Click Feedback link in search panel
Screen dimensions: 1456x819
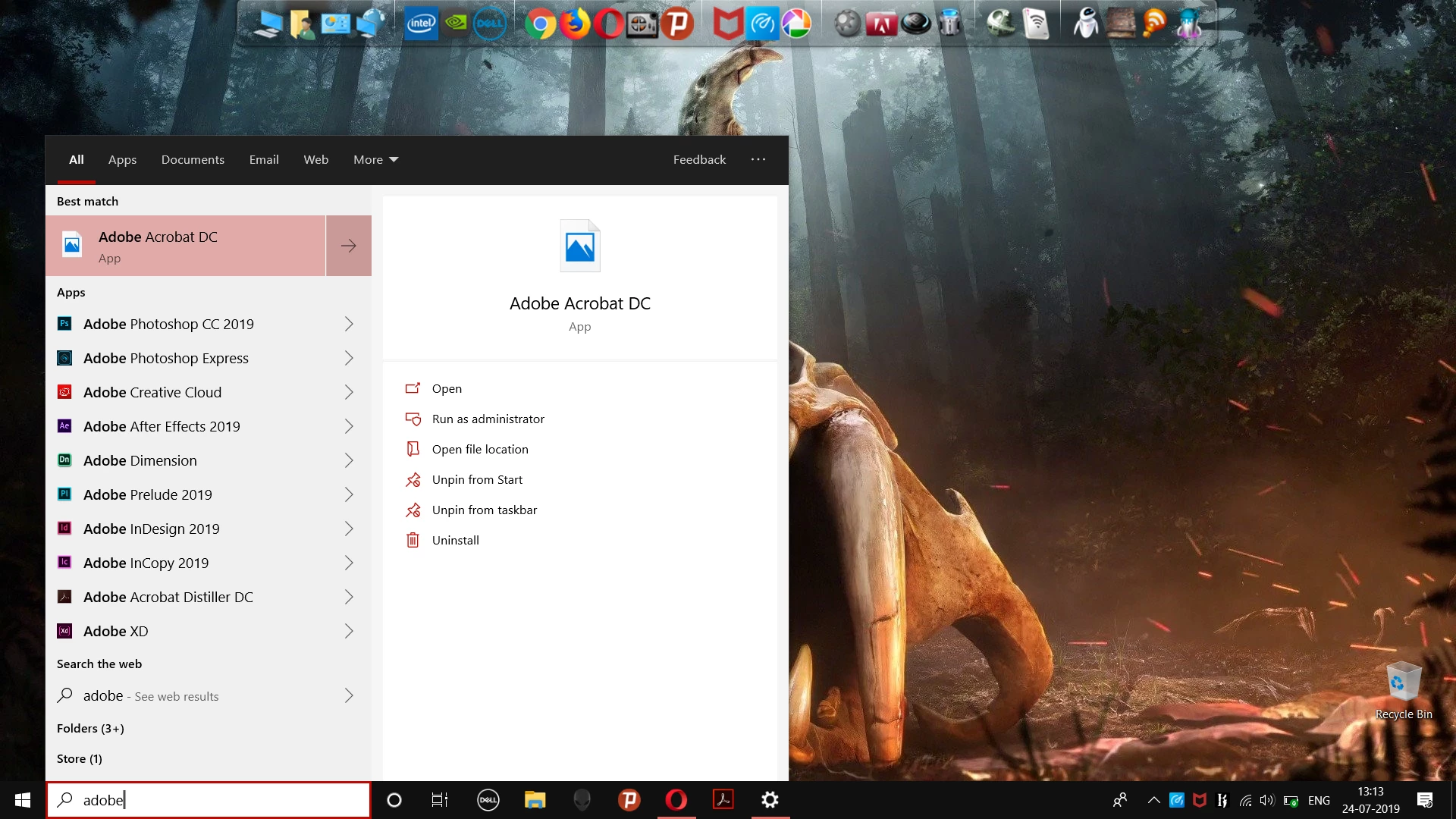pyautogui.click(x=699, y=159)
